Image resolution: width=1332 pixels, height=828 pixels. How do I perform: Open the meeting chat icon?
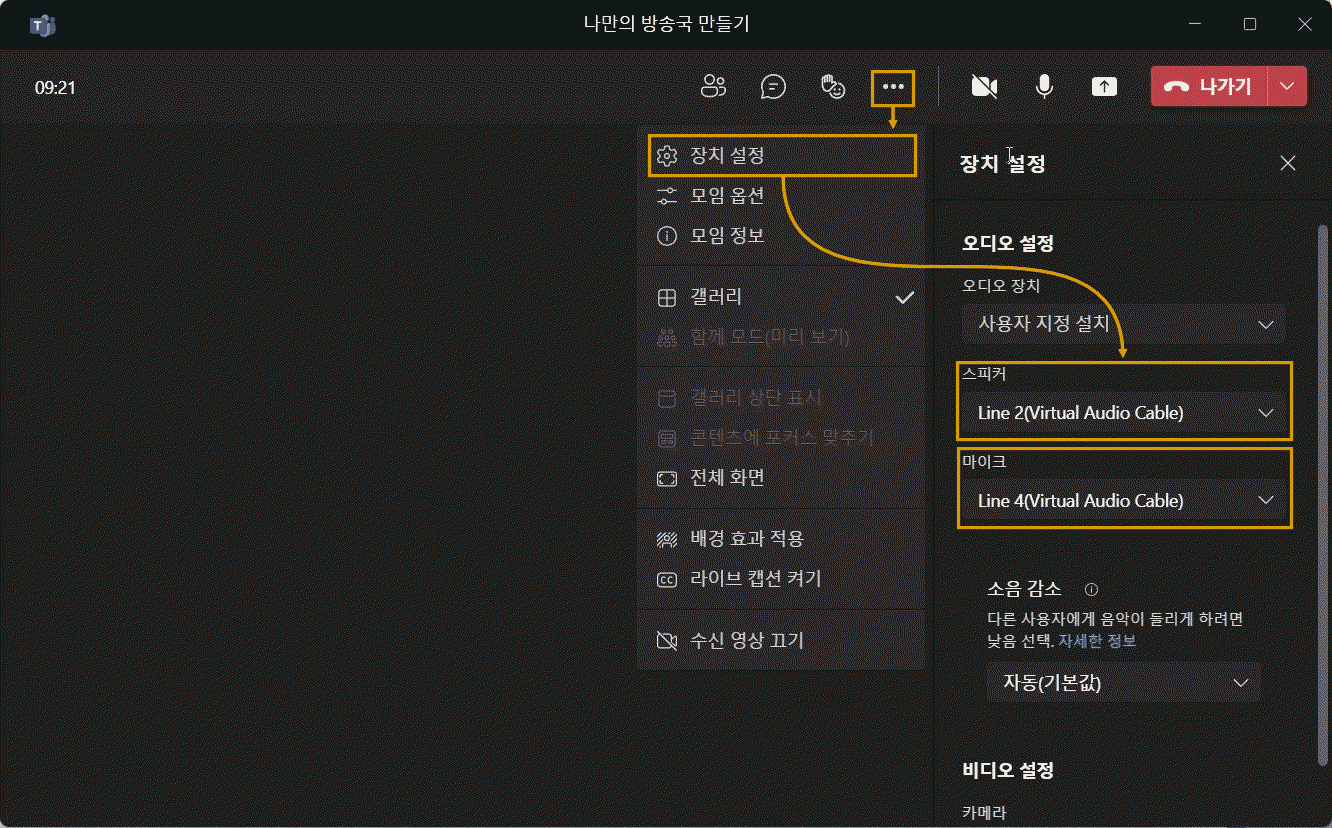coord(773,87)
